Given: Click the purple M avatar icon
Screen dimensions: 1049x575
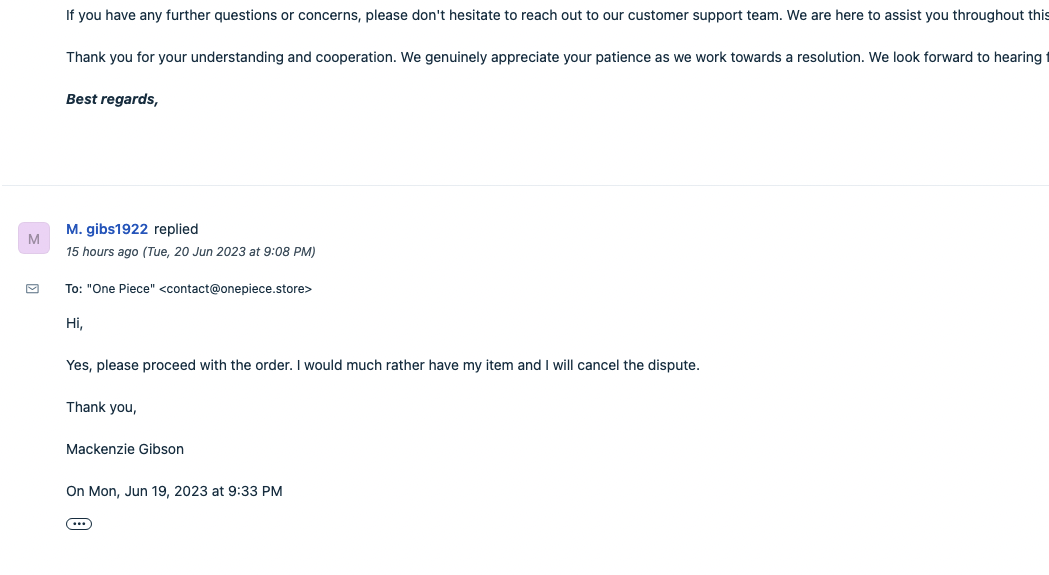Looking at the screenshot, I should (x=34, y=239).
